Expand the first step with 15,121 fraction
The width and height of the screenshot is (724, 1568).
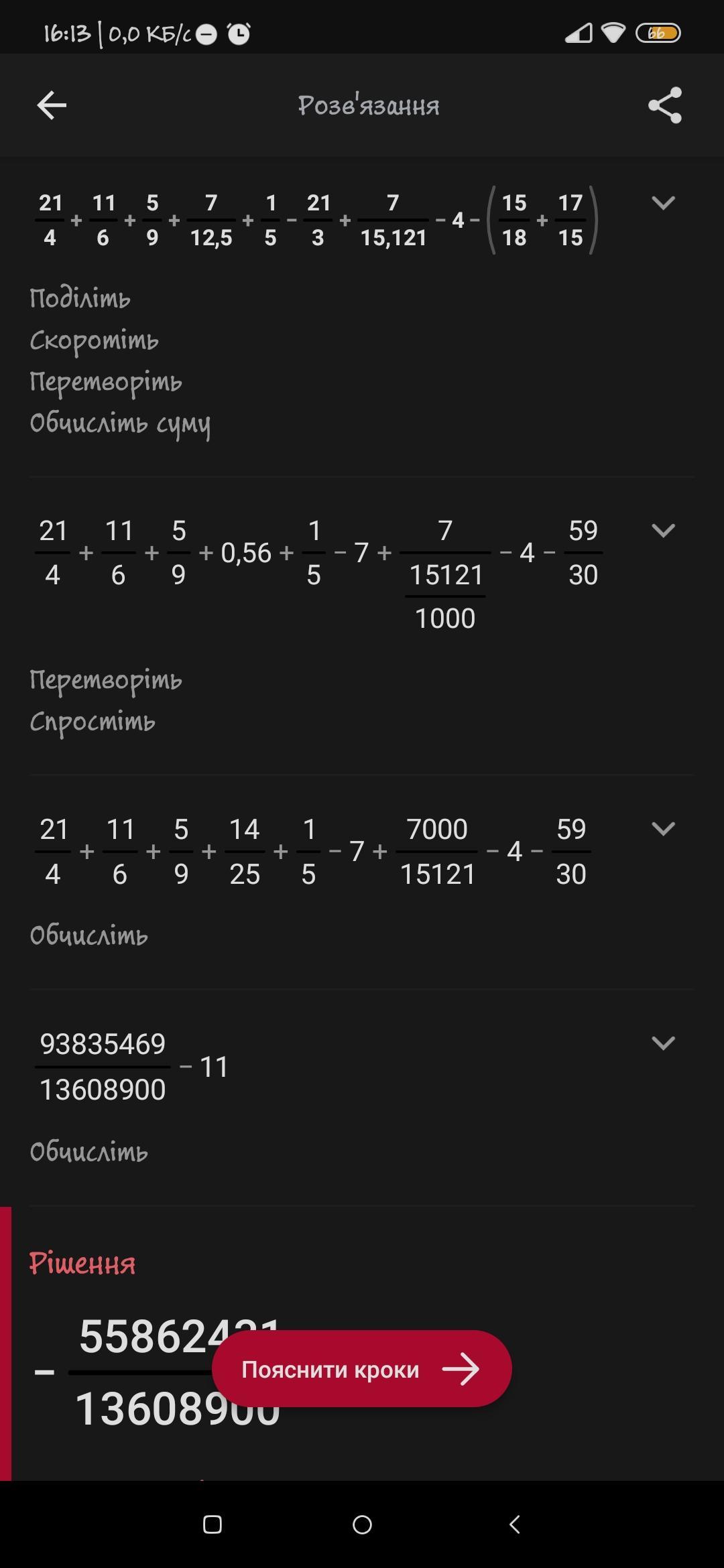point(663,202)
